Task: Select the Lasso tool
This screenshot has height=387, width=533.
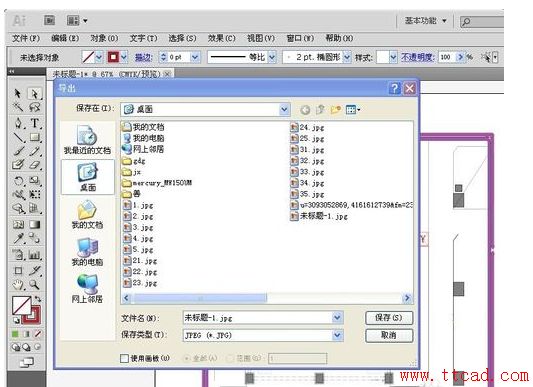Action: 35,107
